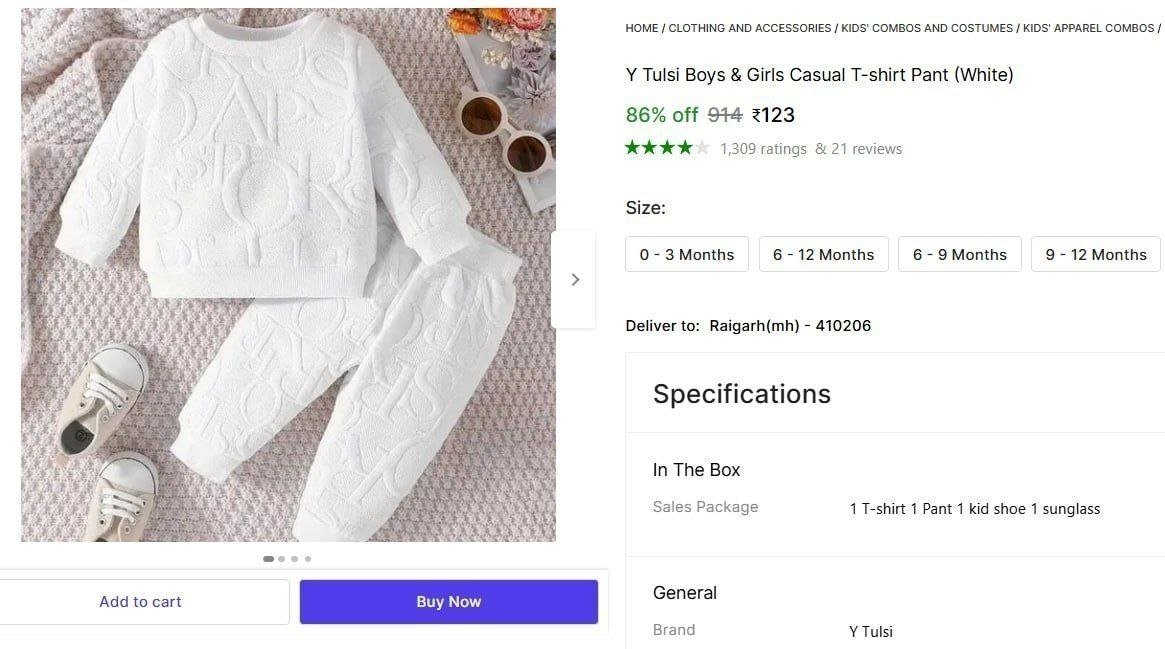Open Kids' Apparel Combos breadcrumb
Viewport: 1165px width, 649px height.
[x=1088, y=28]
